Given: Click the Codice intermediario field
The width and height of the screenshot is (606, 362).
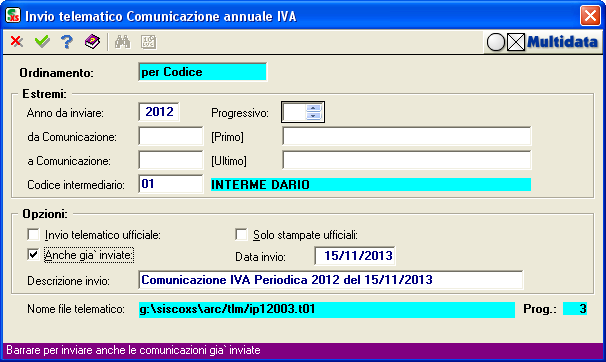Looking at the screenshot, I should (x=171, y=184).
